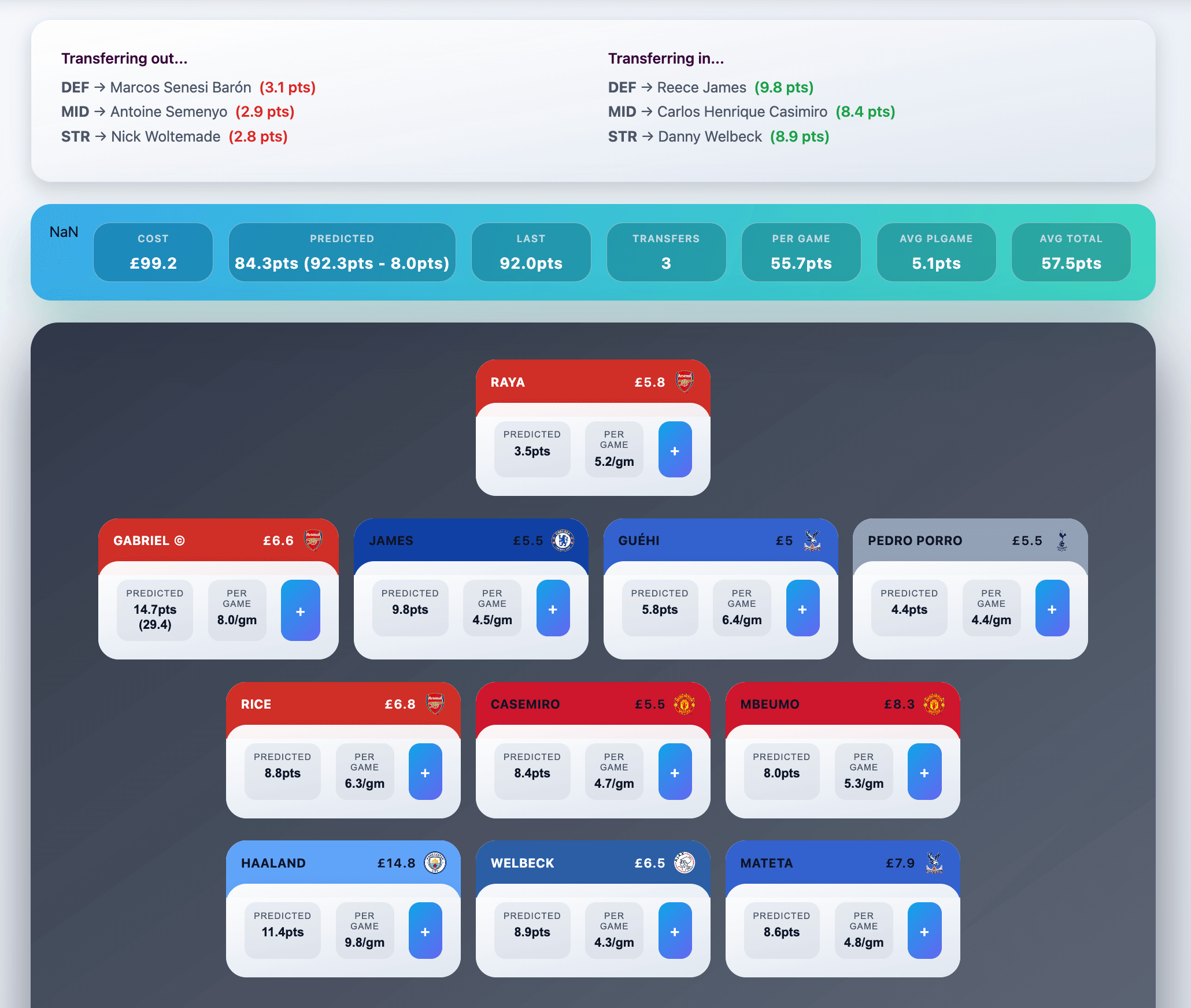Click Reece James in transferring in list
Screen dimensions: 1191x1008
coord(701,87)
